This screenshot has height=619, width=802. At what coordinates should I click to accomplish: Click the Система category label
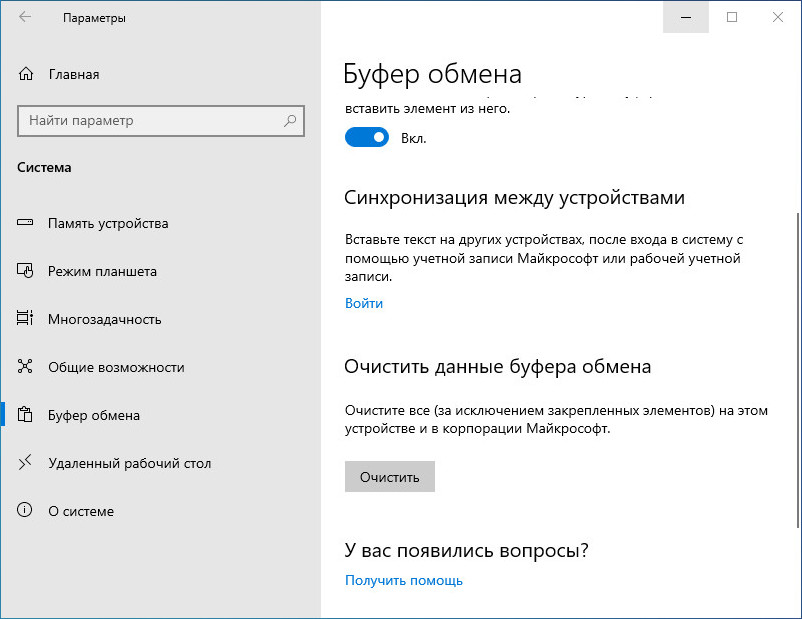[x=44, y=167]
